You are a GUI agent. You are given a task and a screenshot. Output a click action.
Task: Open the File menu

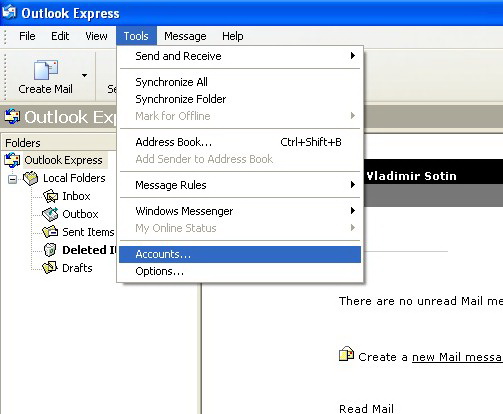pyautogui.click(x=27, y=36)
